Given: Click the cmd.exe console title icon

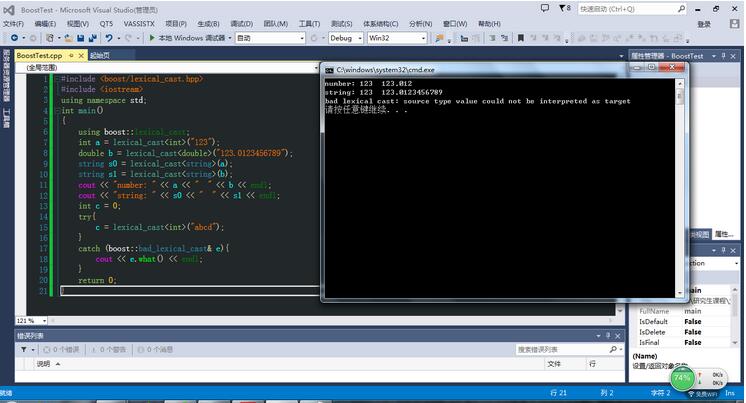Looking at the screenshot, I should point(329,70).
